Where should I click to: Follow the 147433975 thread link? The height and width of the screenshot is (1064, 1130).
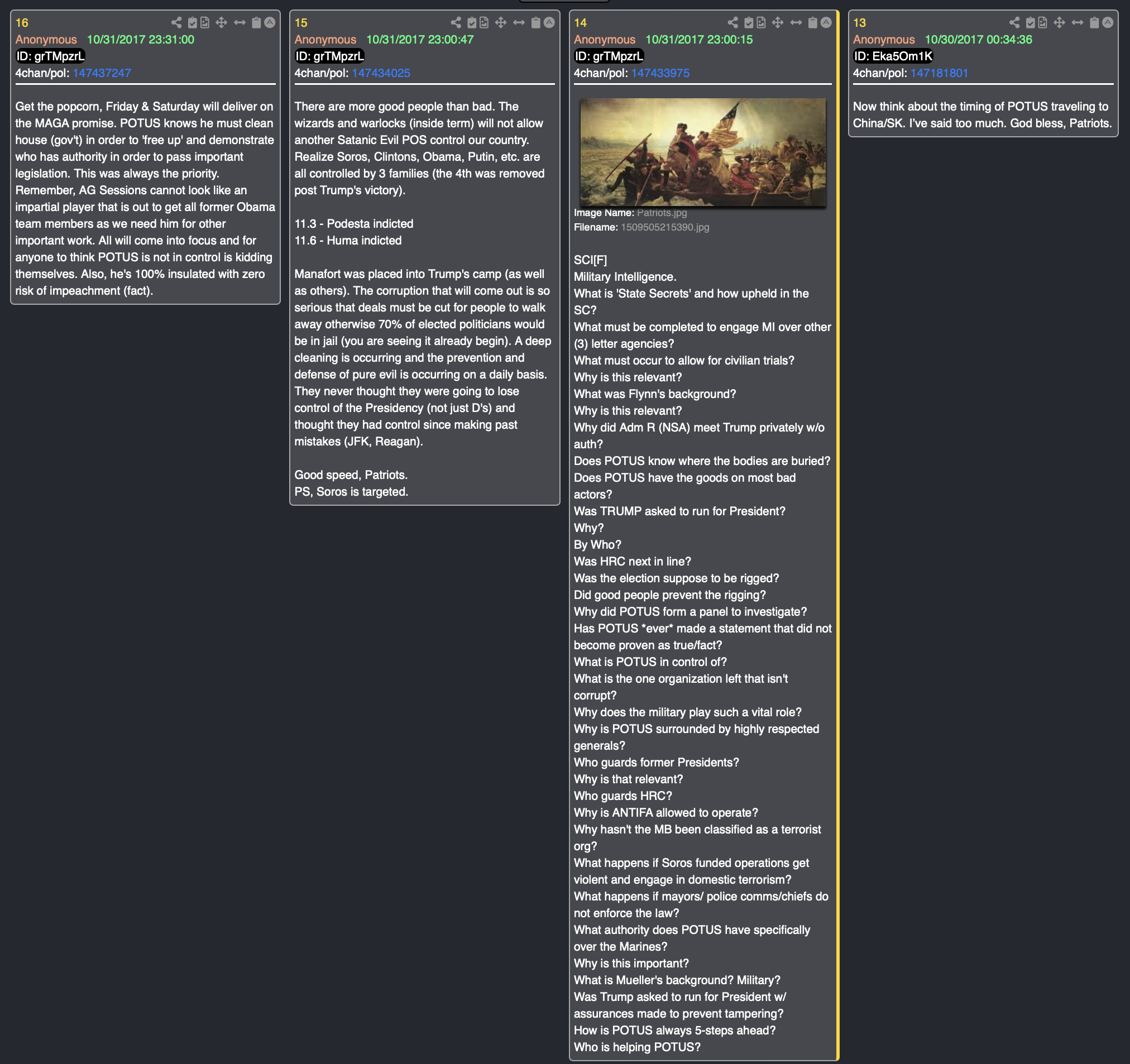[660, 73]
